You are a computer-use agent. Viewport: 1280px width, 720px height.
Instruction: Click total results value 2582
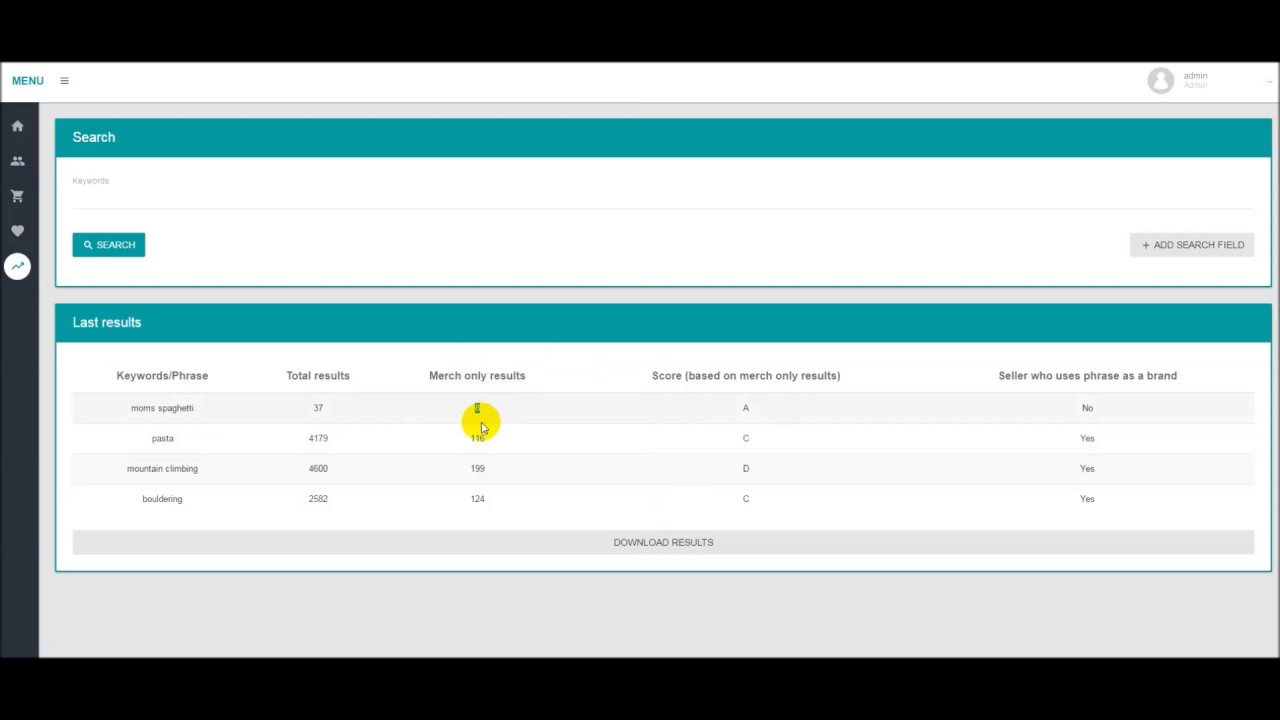click(x=318, y=498)
